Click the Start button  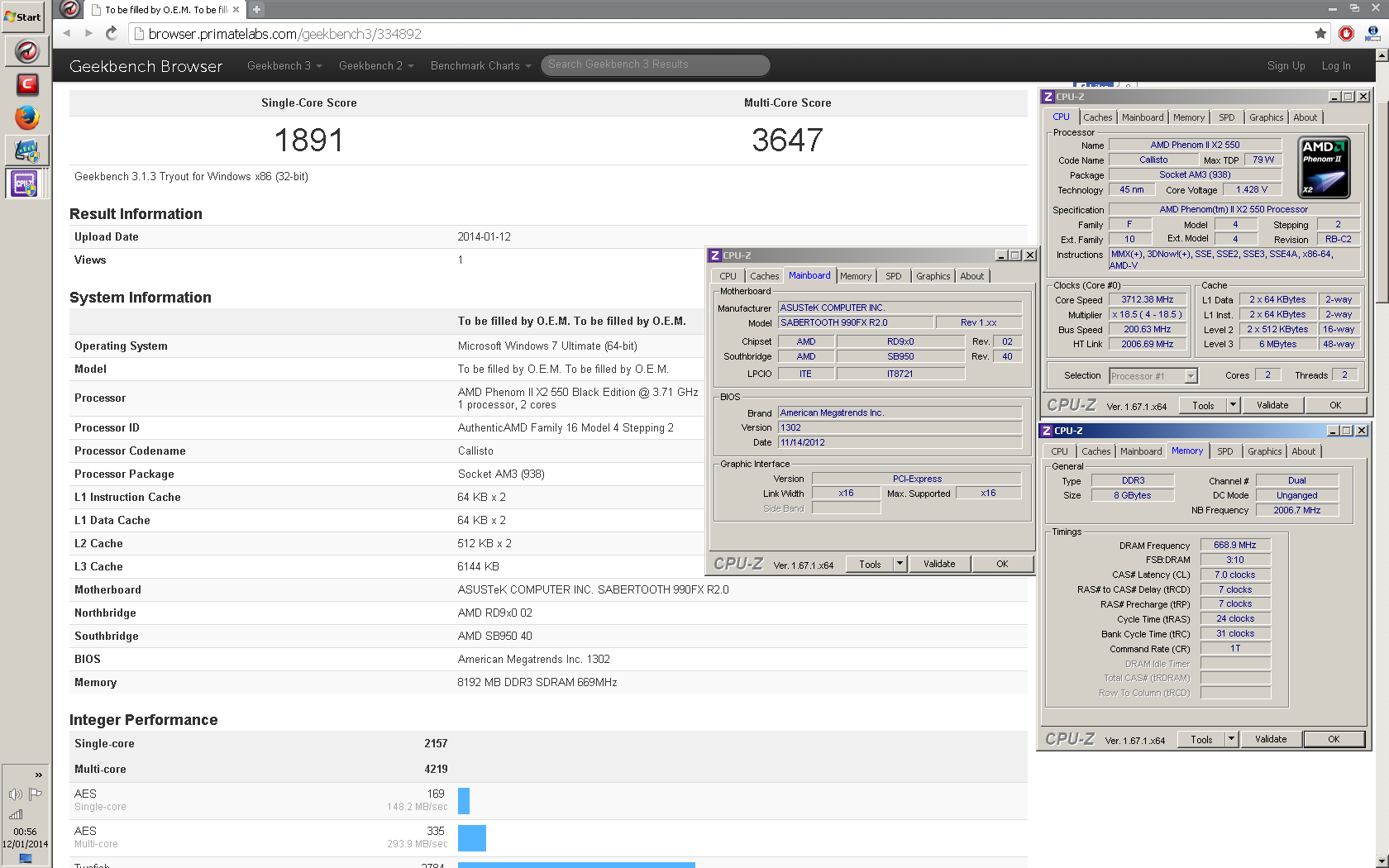(x=23, y=17)
